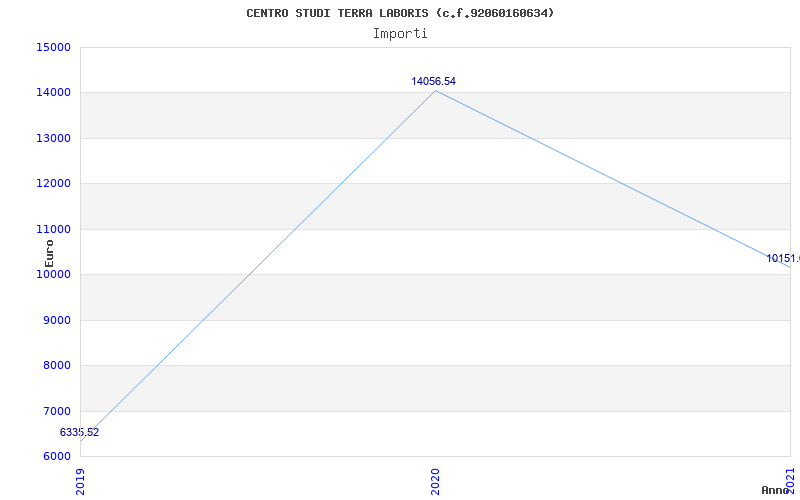The width and height of the screenshot is (800, 500).
Task: Click the 6335.52 data label
Action: coord(79,432)
